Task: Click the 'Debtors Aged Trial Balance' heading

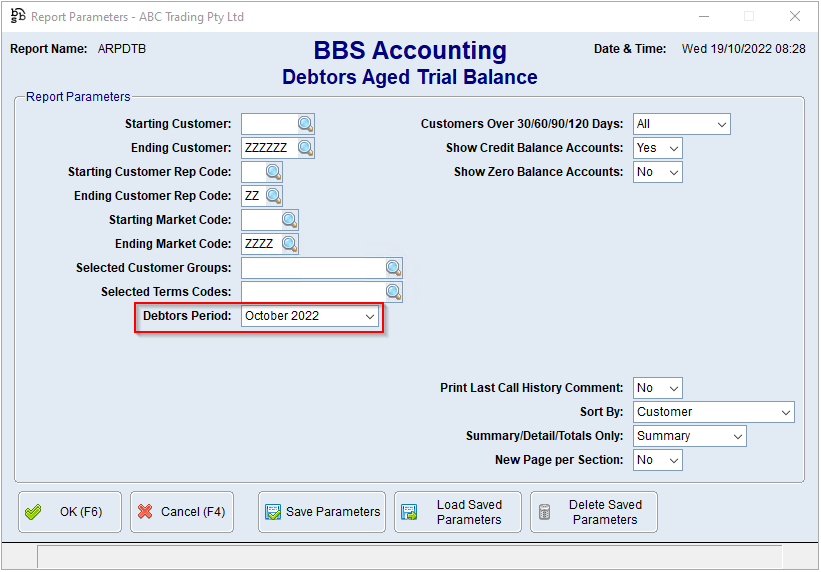Action: tap(410, 77)
